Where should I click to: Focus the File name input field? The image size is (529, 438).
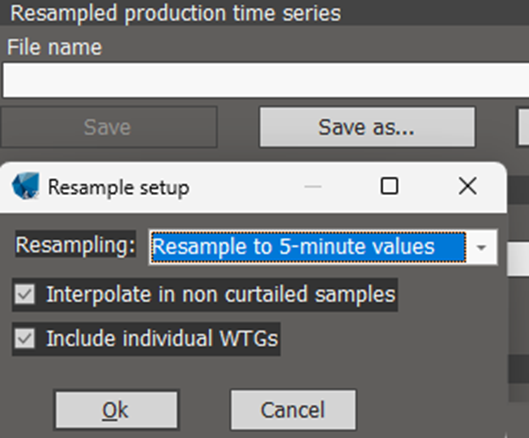(x=266, y=80)
